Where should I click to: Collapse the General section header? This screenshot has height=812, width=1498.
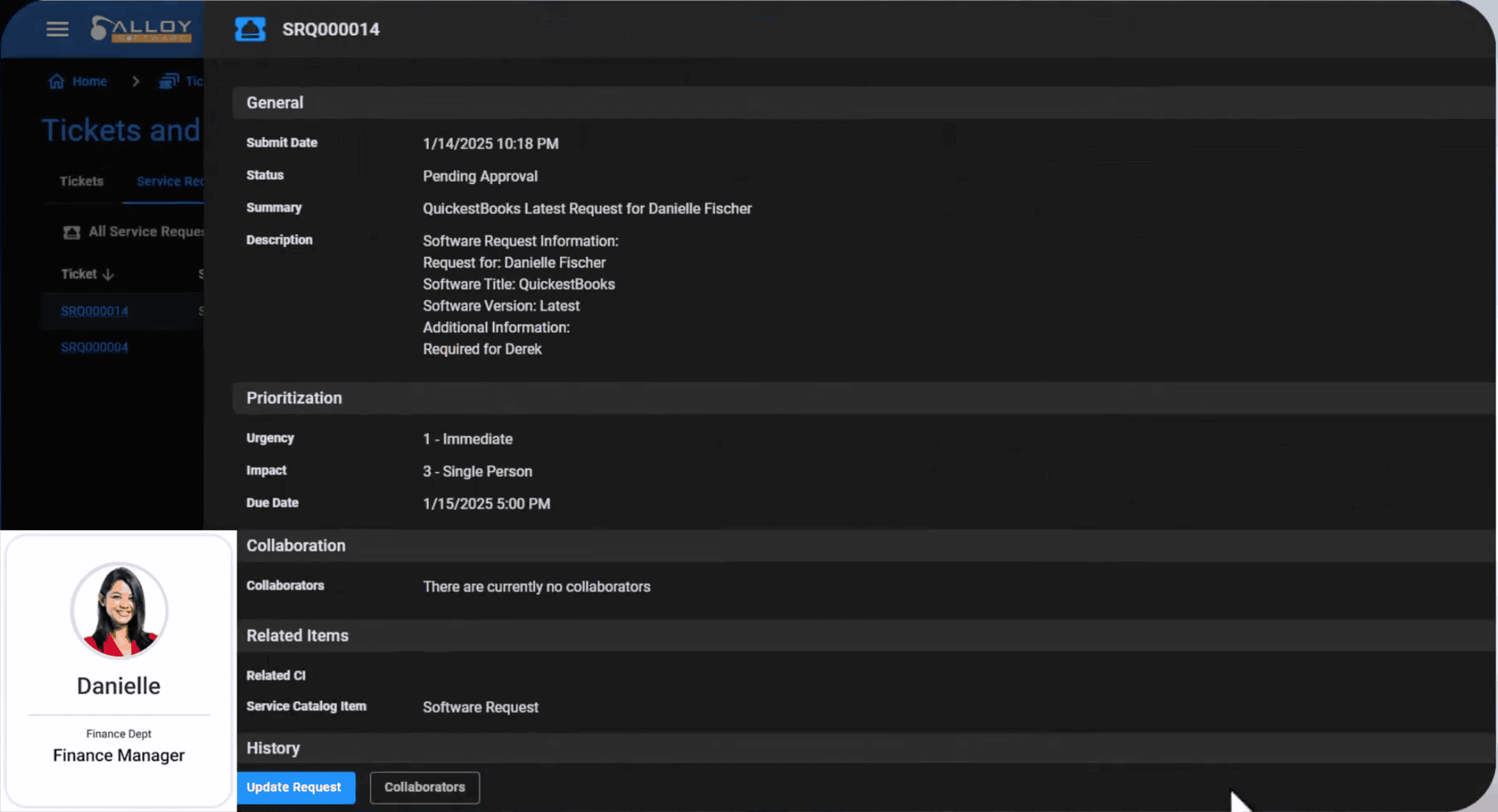coord(864,103)
